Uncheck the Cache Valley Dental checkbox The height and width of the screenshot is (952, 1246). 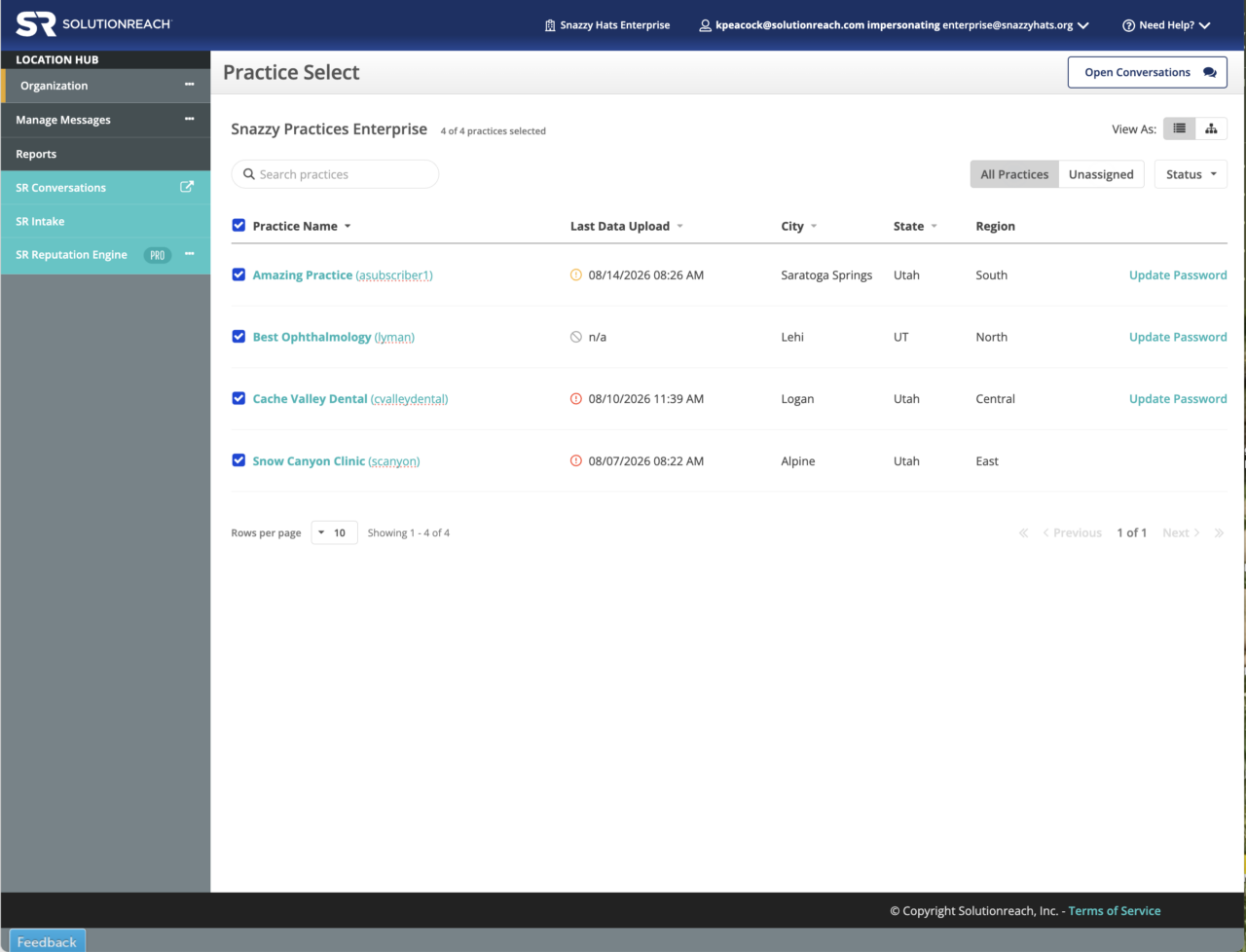tap(238, 398)
